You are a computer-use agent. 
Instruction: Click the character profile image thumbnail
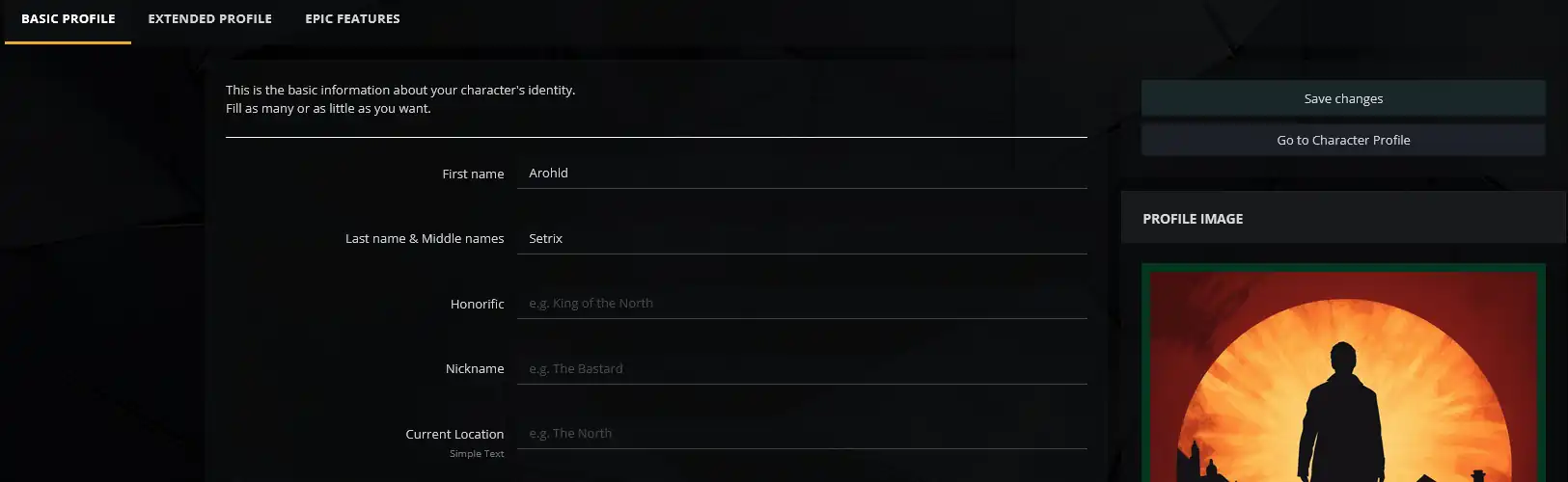[1343, 376]
